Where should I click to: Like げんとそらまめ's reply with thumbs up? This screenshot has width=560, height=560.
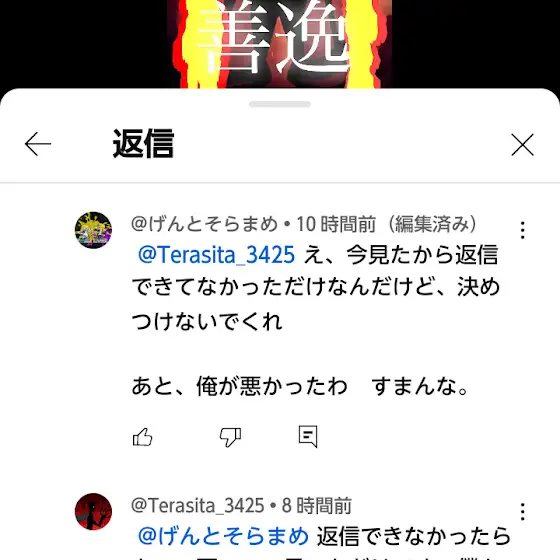point(142,437)
